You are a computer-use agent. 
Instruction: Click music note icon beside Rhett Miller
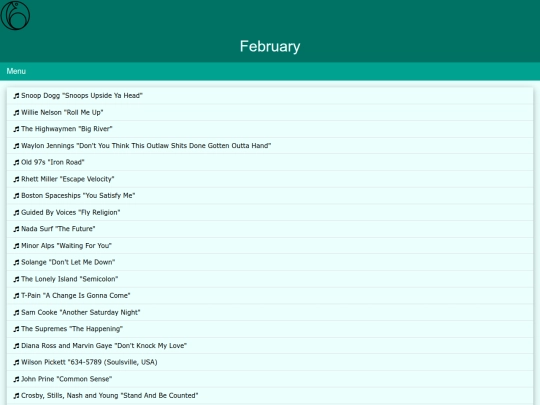16,179
